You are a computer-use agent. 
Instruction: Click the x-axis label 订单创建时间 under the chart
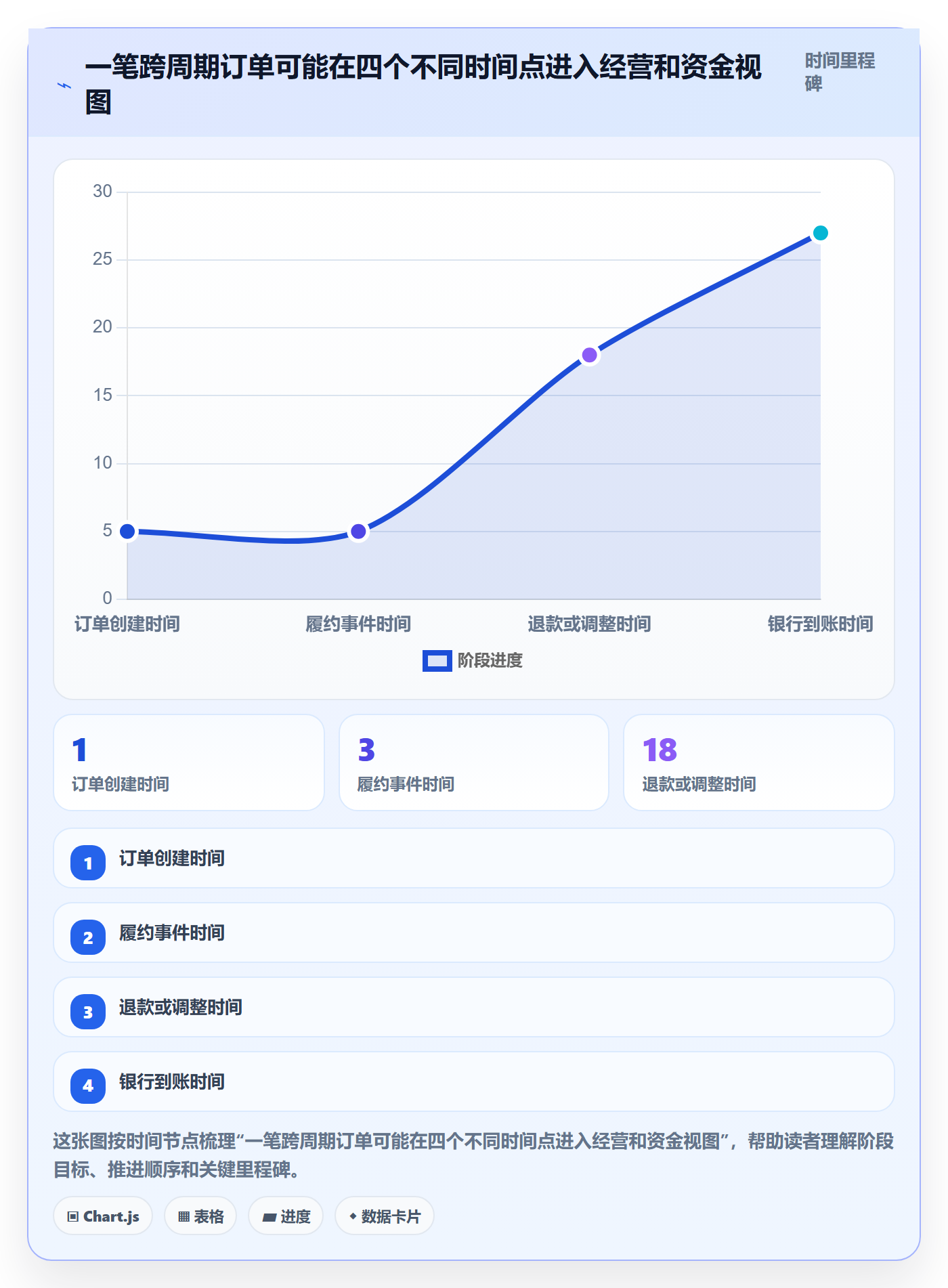tap(127, 624)
